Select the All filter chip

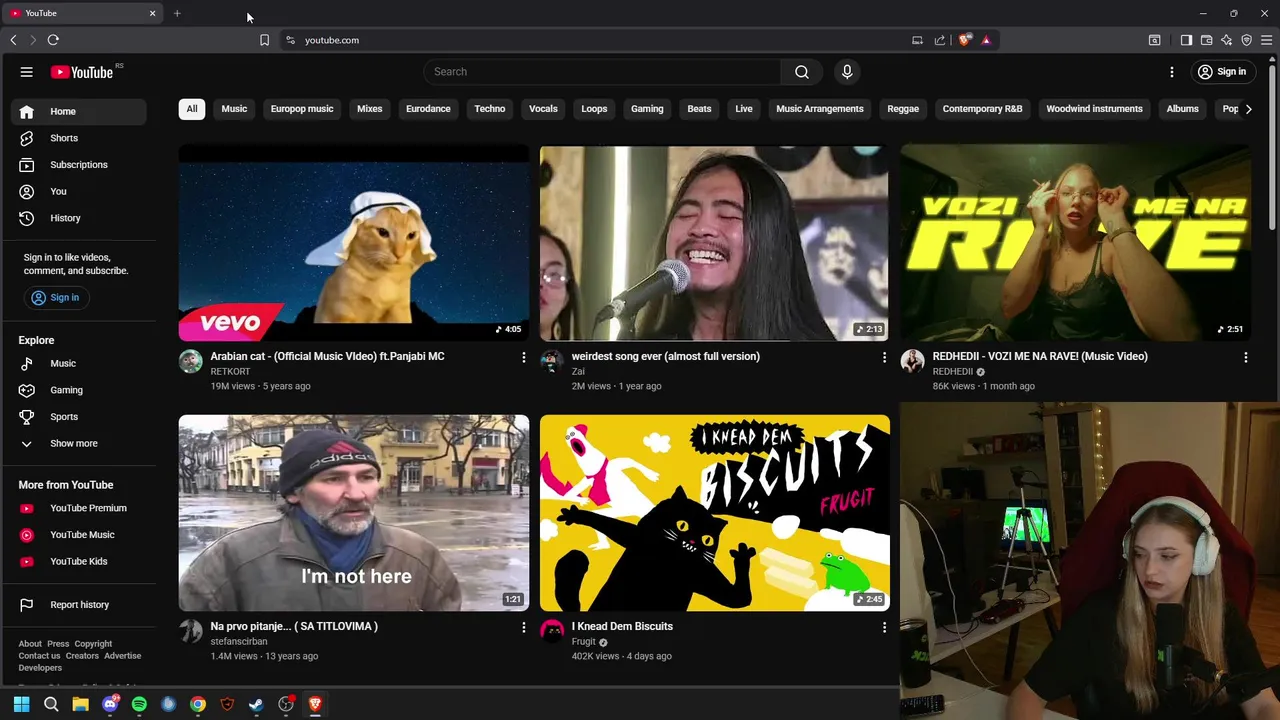coord(192,109)
